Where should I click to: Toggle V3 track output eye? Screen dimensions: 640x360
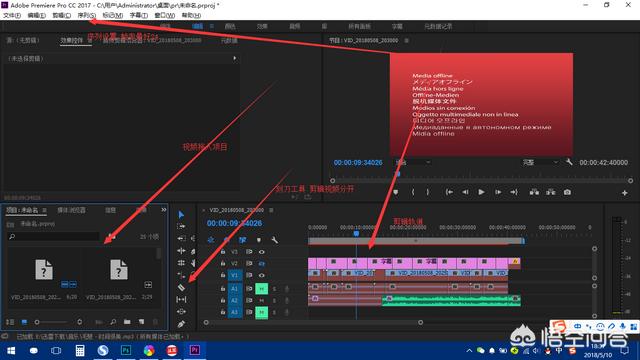(261, 252)
